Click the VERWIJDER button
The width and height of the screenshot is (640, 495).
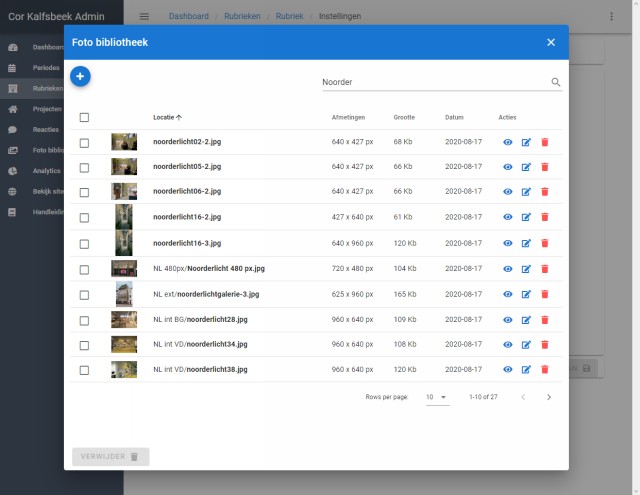pyautogui.click(x=111, y=457)
